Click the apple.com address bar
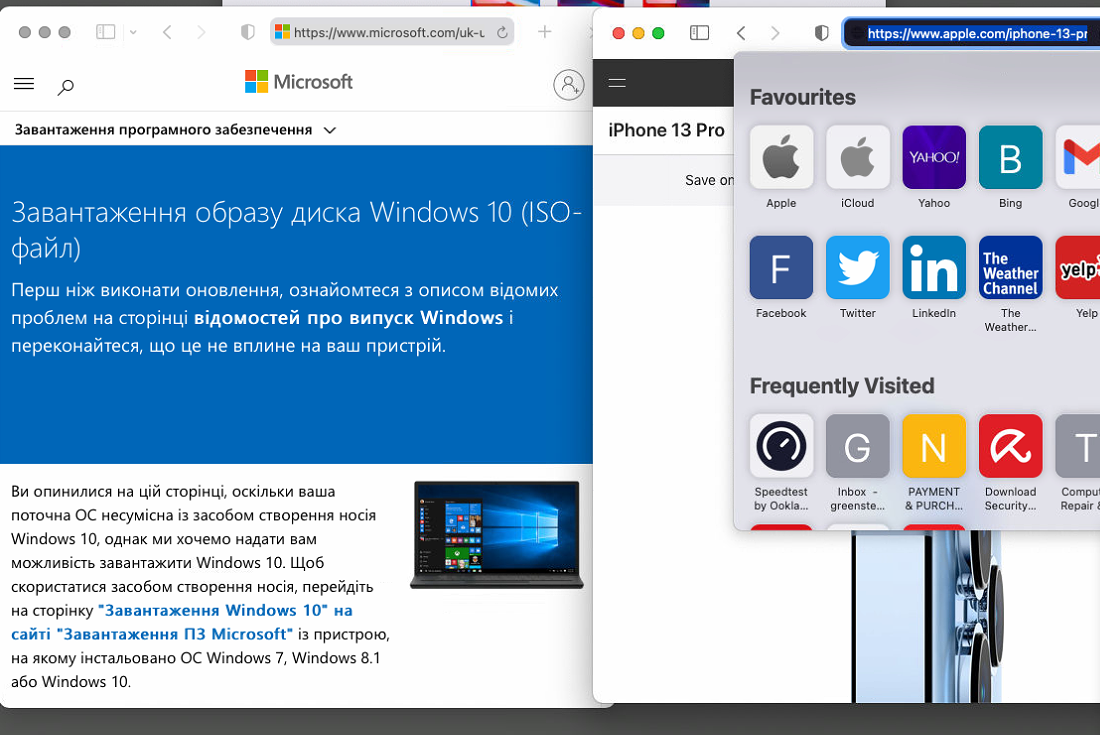Screen dimensions: 1100x735 pyautogui.click(x=972, y=33)
